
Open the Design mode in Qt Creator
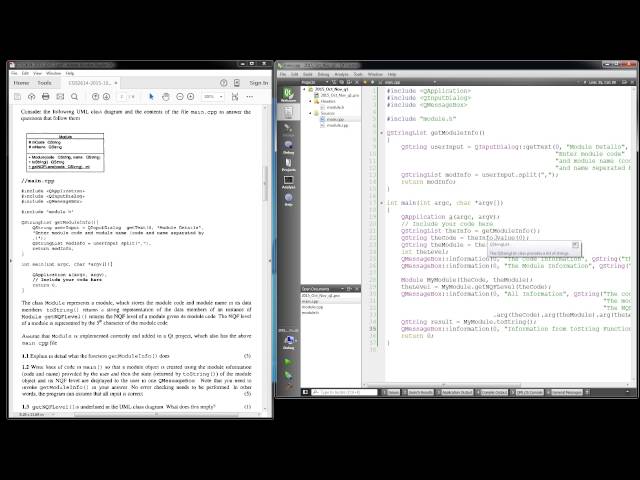(x=288, y=130)
